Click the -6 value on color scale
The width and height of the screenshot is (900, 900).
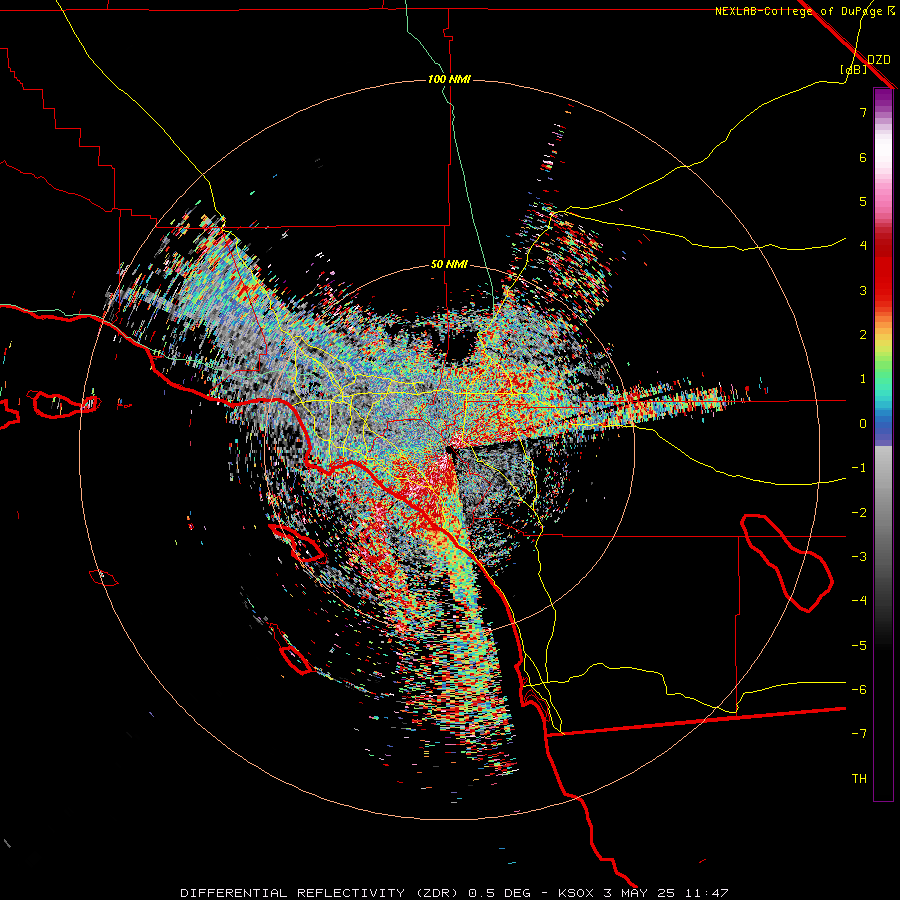click(859, 690)
